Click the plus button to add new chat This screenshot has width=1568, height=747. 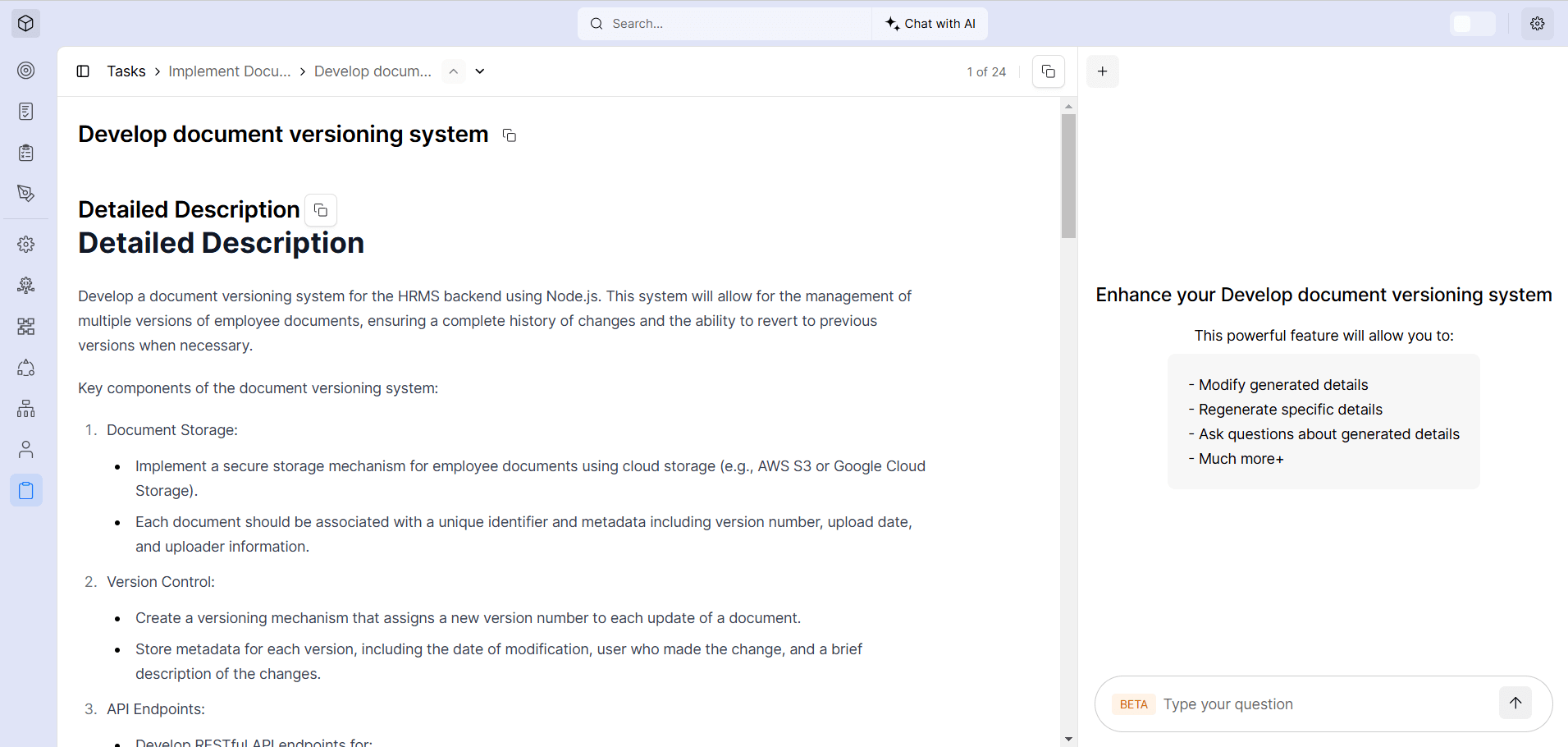coord(1103,71)
